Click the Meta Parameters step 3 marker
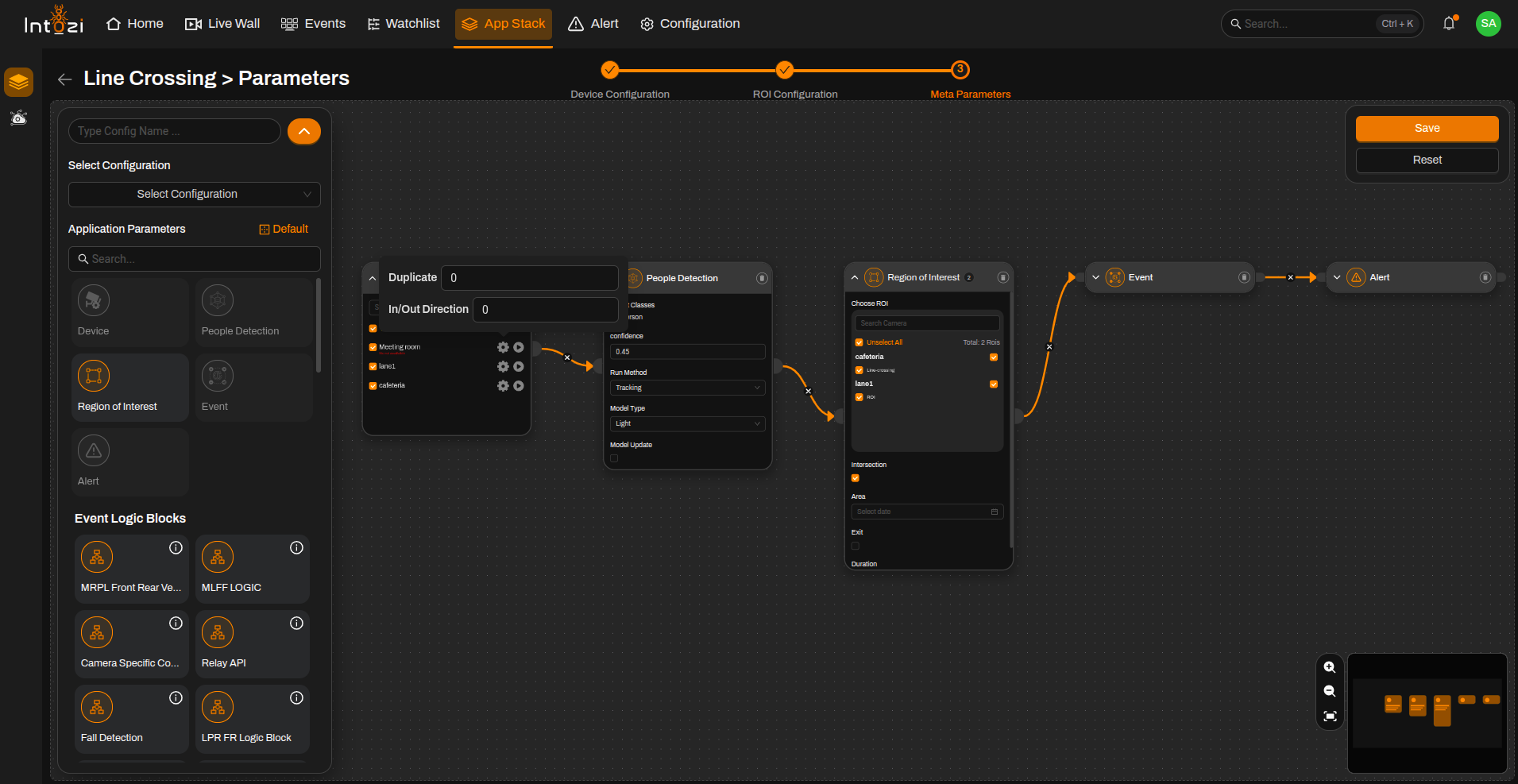Viewport: 1518px width, 784px height. click(960, 70)
